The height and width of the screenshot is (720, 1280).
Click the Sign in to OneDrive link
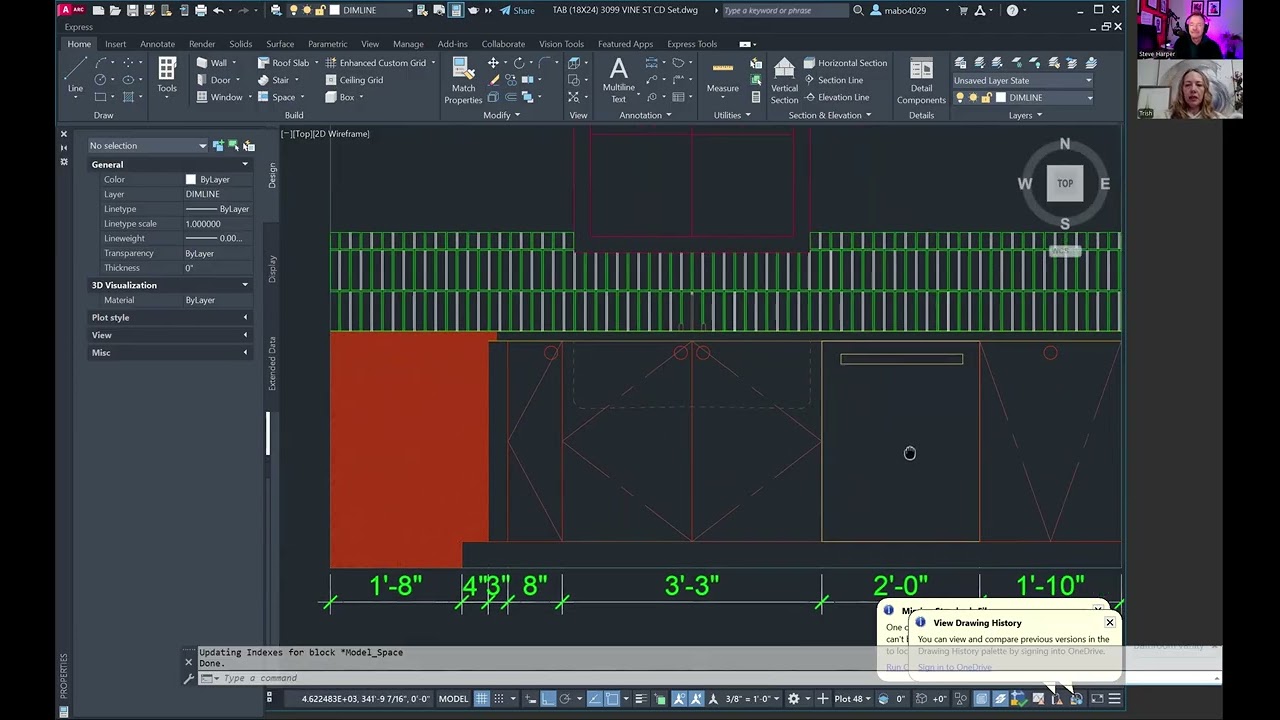955,667
